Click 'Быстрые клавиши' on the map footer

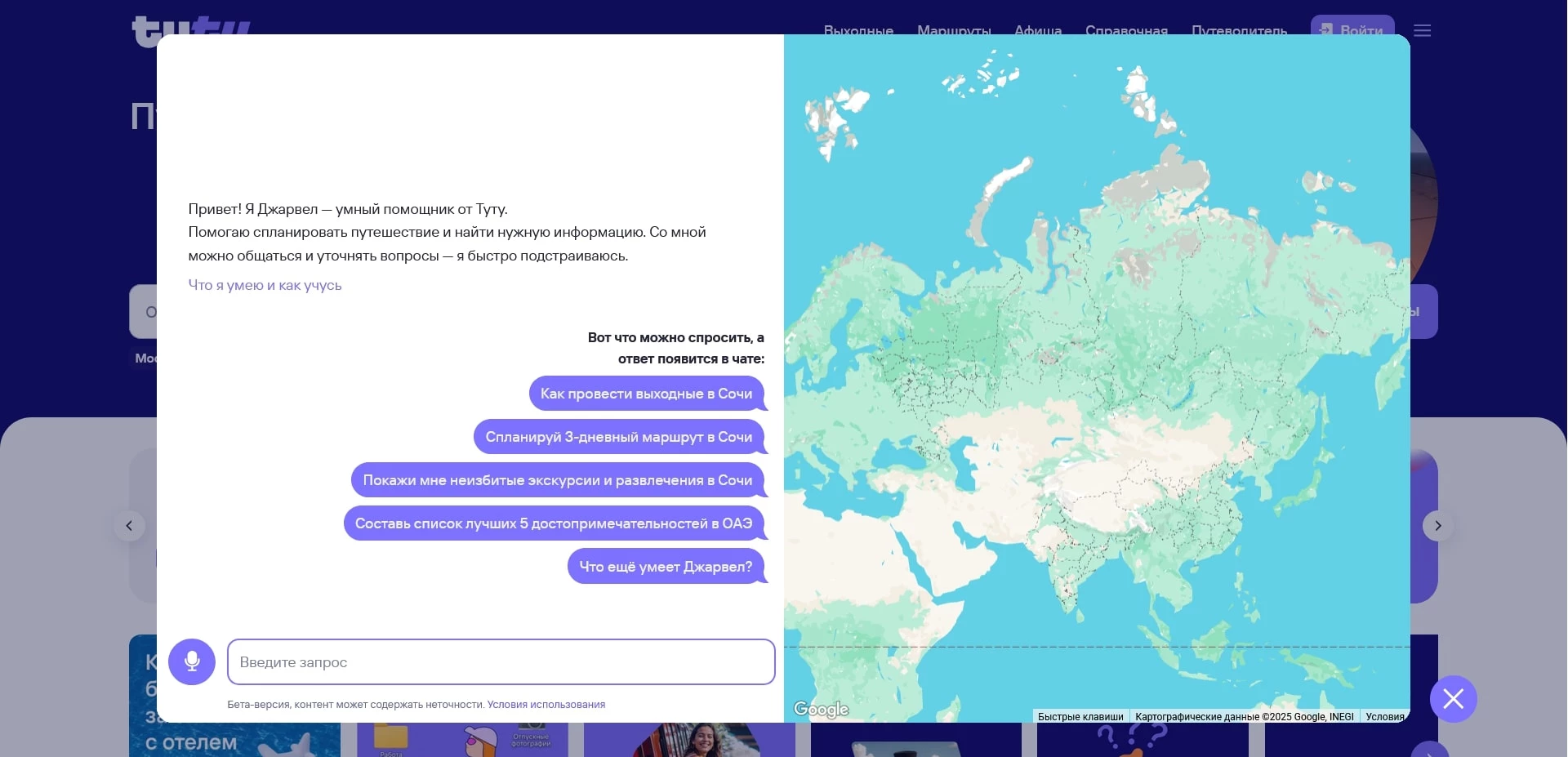pyautogui.click(x=1080, y=717)
